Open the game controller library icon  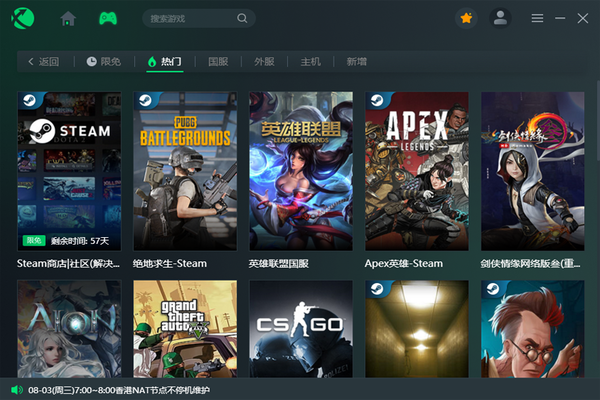click(x=108, y=18)
